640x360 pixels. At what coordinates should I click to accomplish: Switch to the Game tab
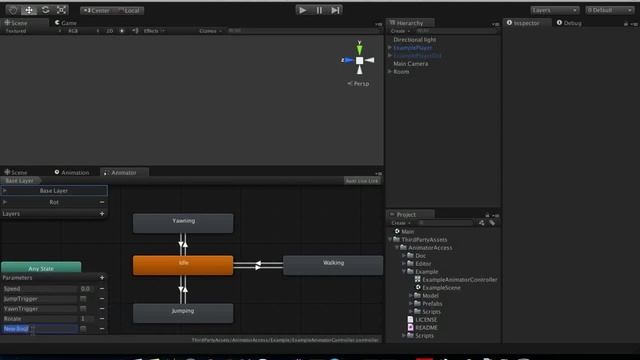(x=66, y=23)
